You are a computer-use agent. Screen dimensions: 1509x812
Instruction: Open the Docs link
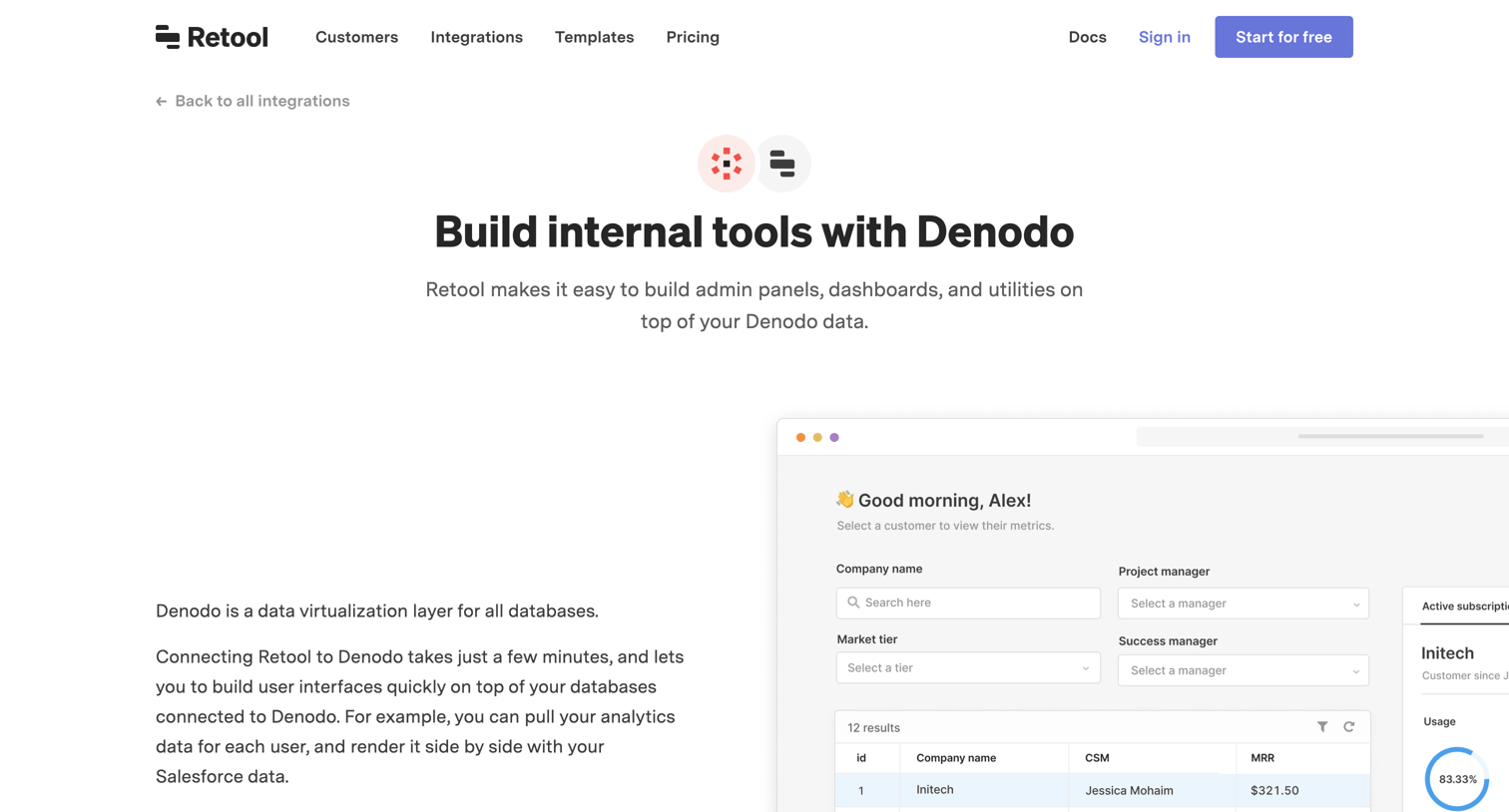(1087, 37)
